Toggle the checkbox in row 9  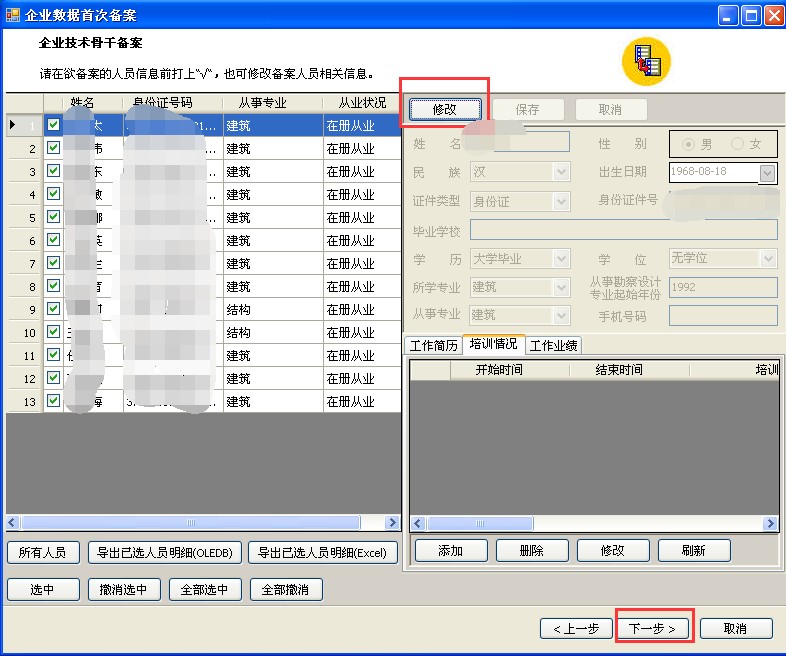pyautogui.click(x=53, y=310)
